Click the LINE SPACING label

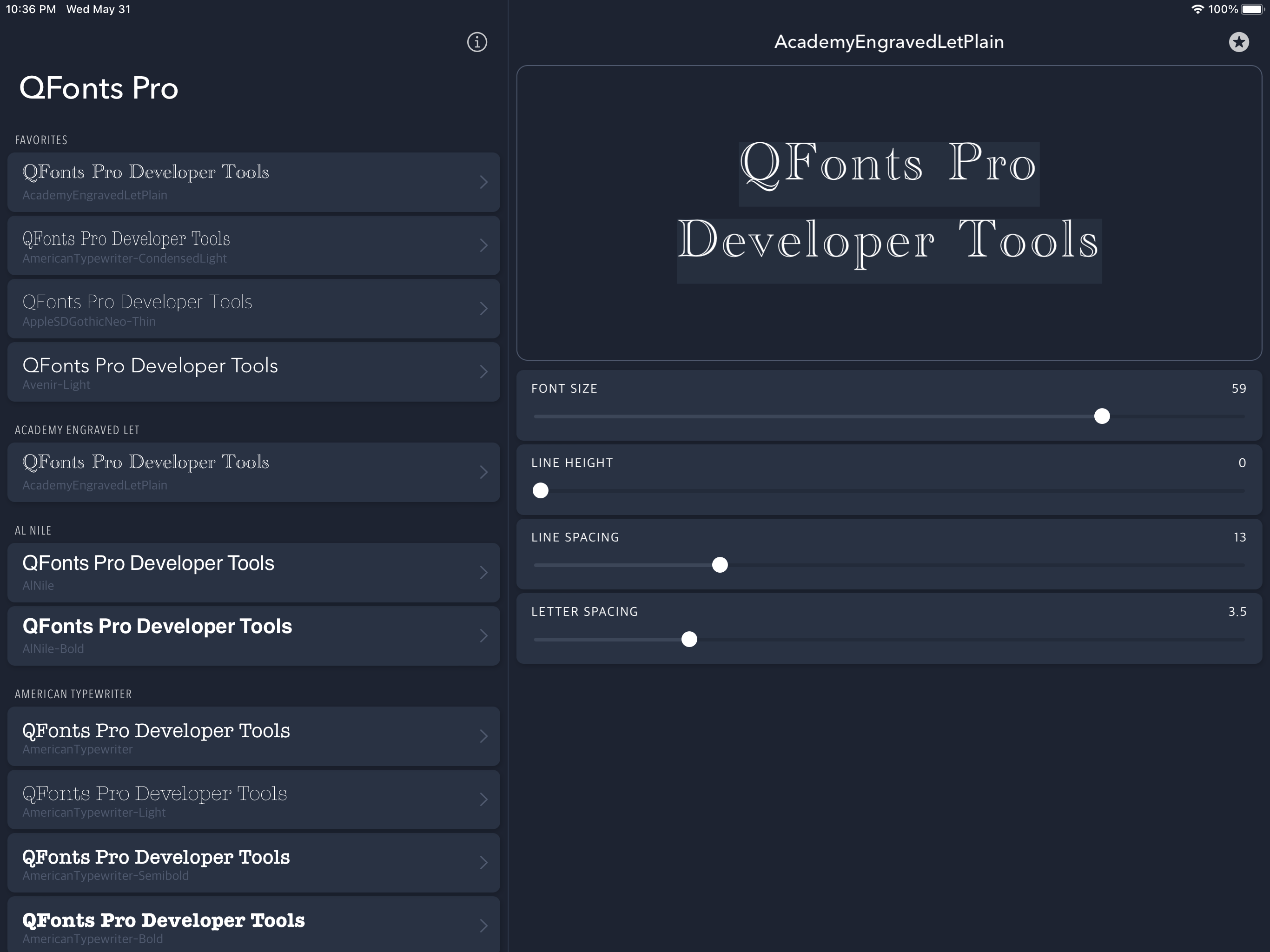[575, 537]
